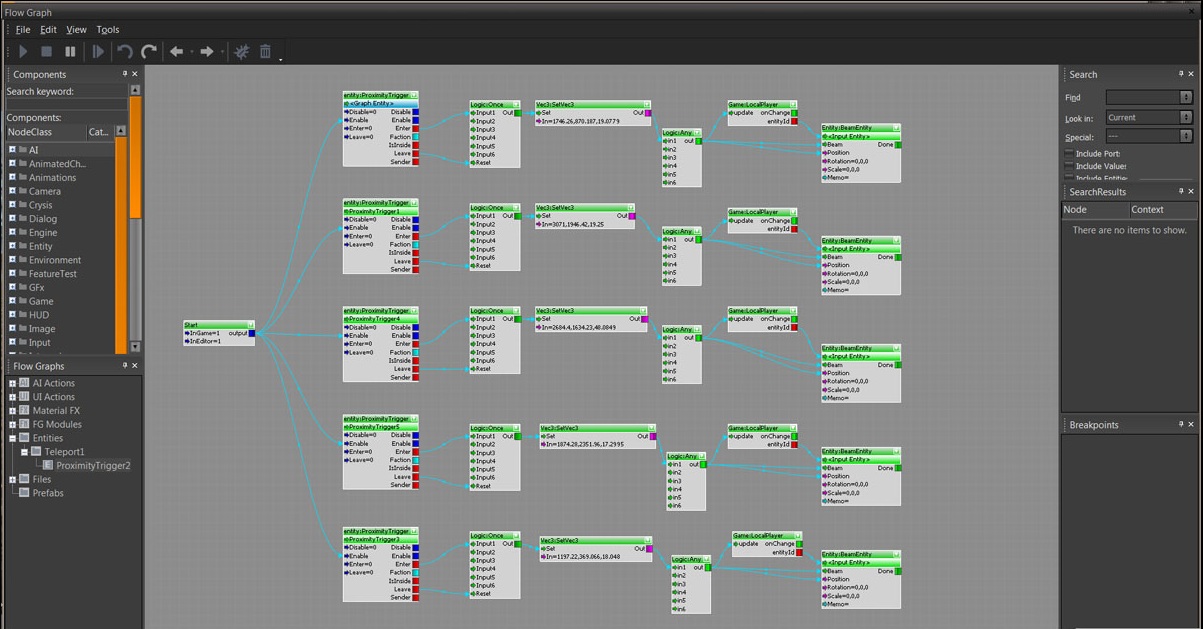Open the Find combo box dropdown
The width and height of the screenshot is (1203, 629).
(x=1186, y=97)
